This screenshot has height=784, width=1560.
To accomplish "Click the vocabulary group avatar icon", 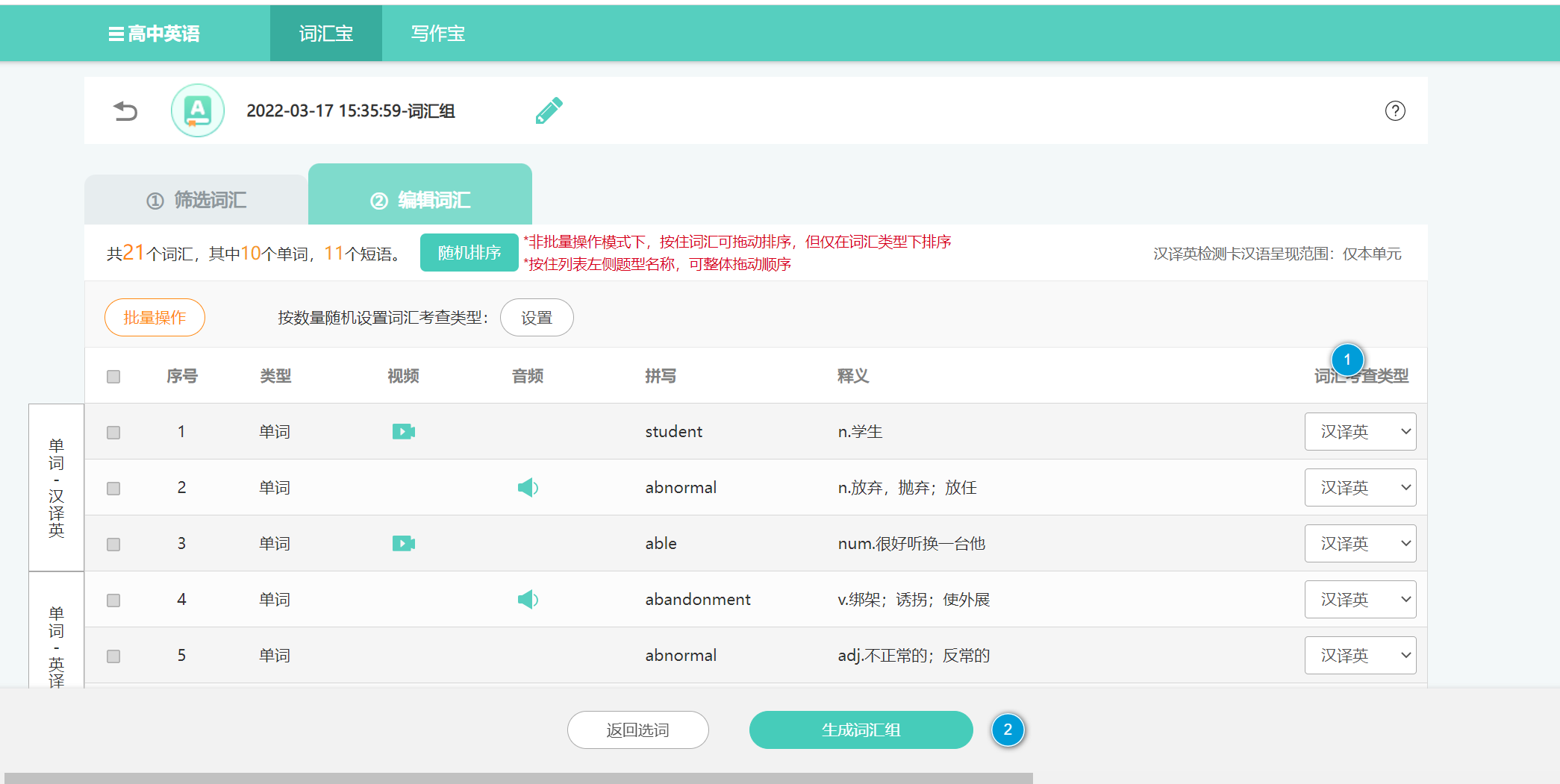I will [x=198, y=110].
